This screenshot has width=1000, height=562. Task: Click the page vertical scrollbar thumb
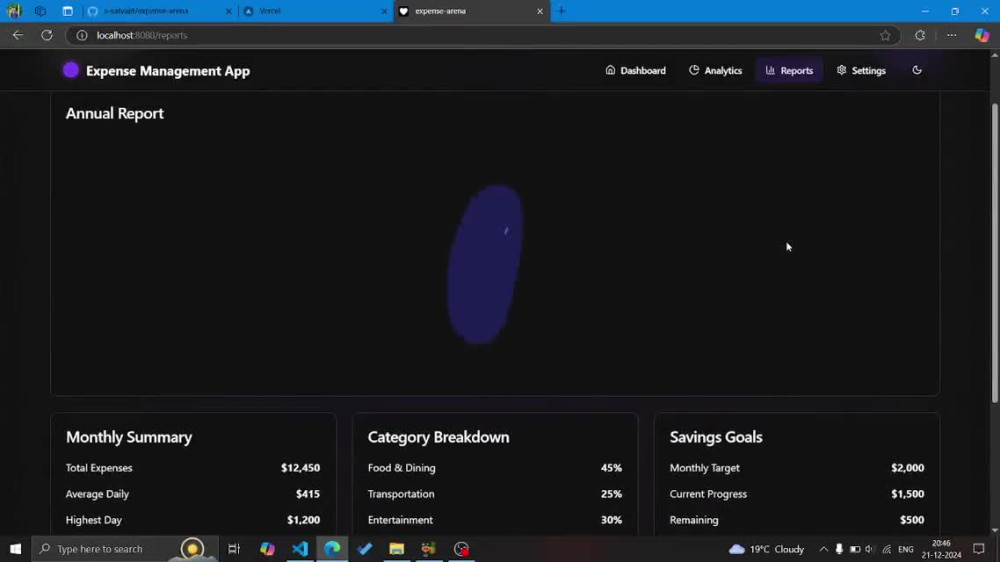coord(994,252)
